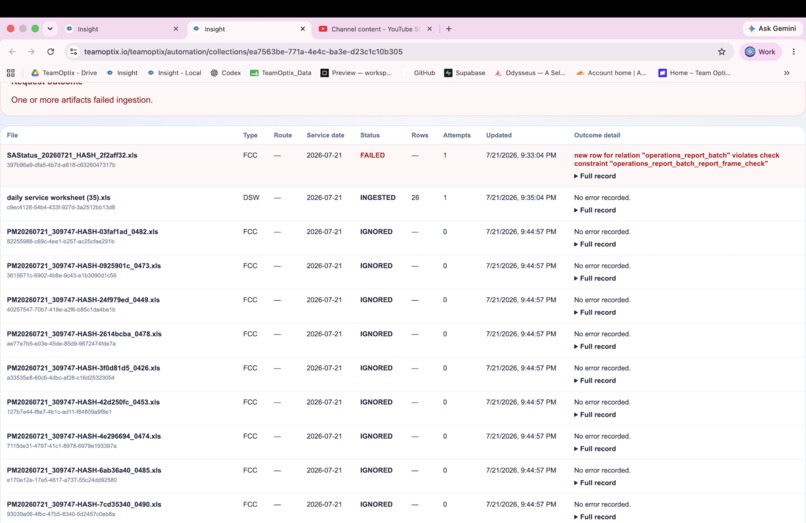The width and height of the screenshot is (806, 523).
Task: Expand Full record for daily service worksheet
Action: tap(595, 210)
